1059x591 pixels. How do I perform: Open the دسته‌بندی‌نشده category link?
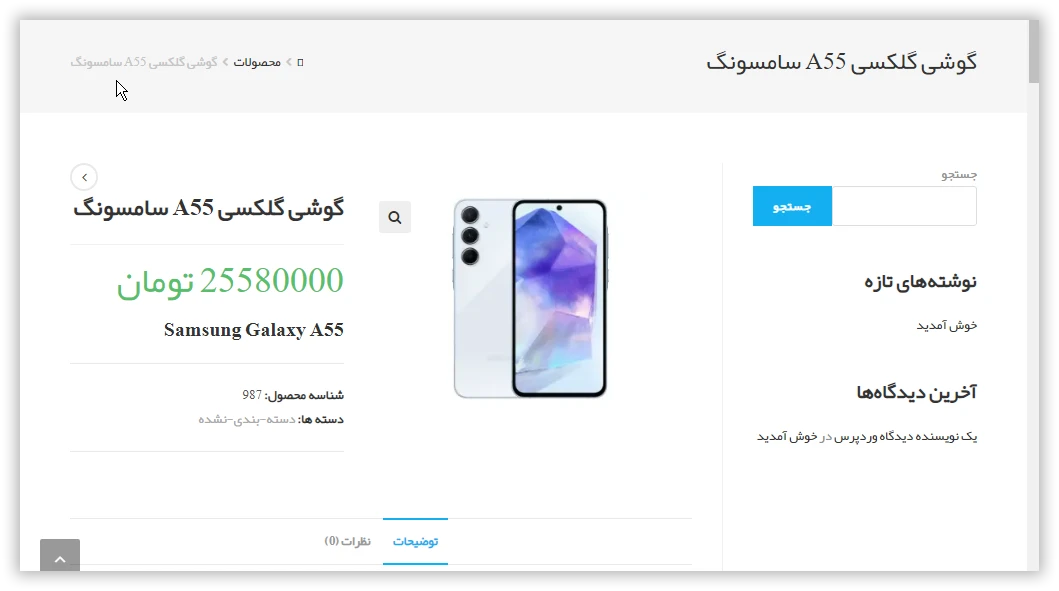click(247, 419)
